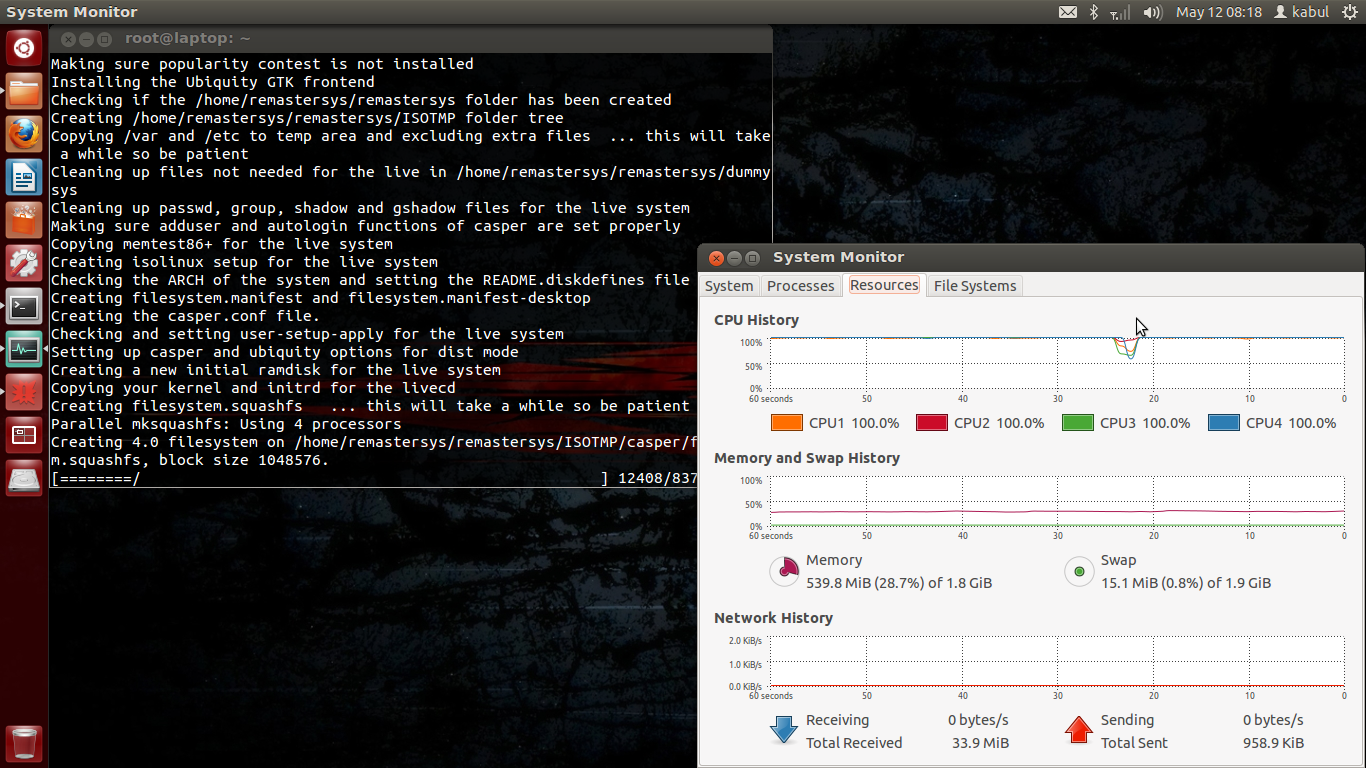This screenshot has height=768, width=1366.
Task: Open the network signal indicator
Action: [1121, 12]
